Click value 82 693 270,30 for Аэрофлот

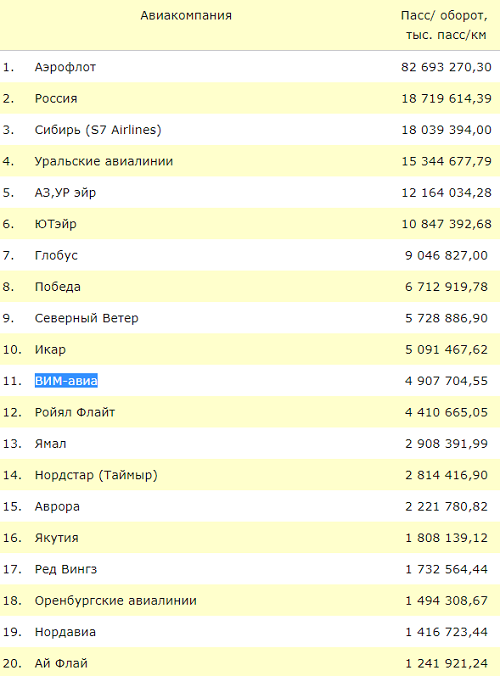click(x=446, y=67)
